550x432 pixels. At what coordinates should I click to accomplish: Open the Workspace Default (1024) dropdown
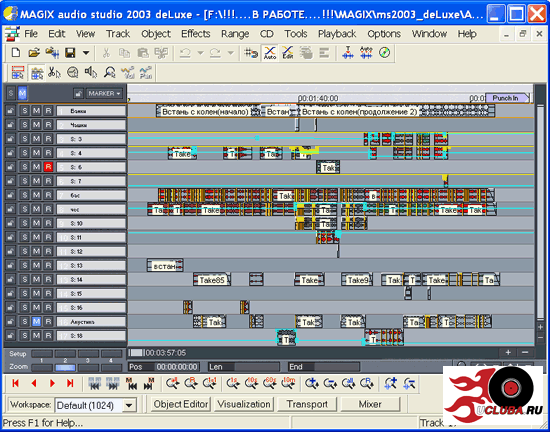coord(129,405)
